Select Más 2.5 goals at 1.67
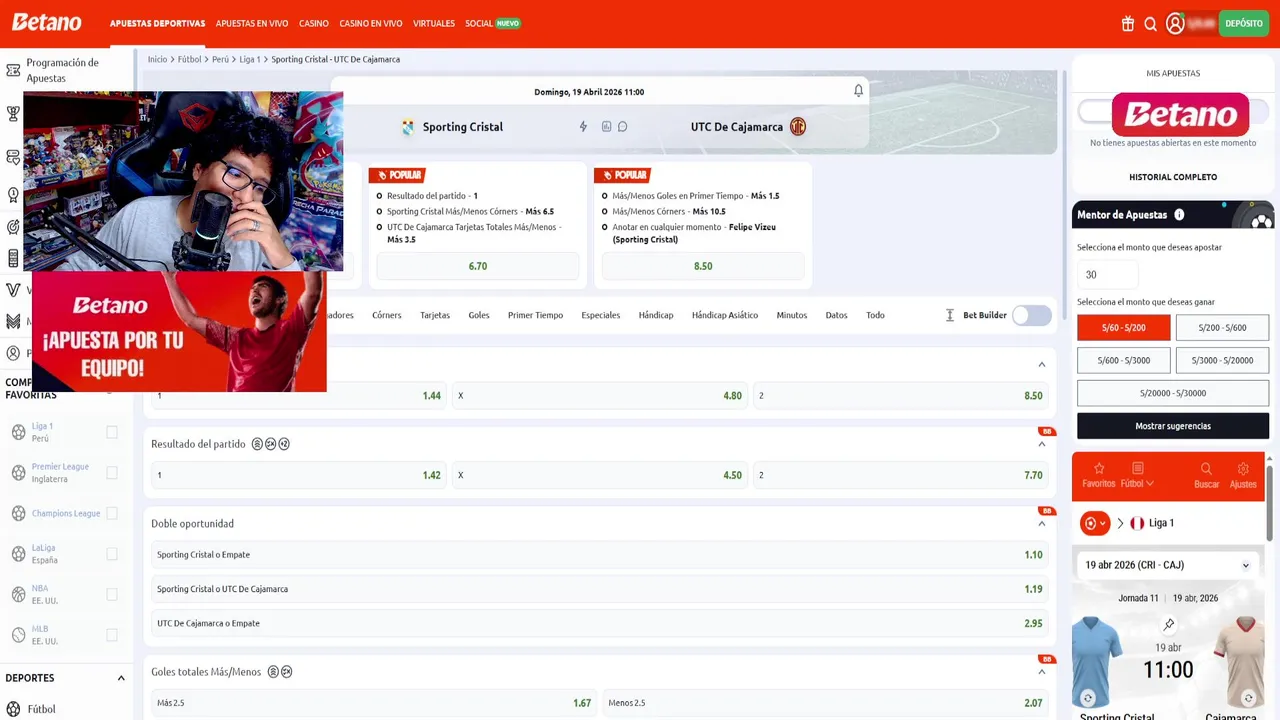 [x=374, y=703]
